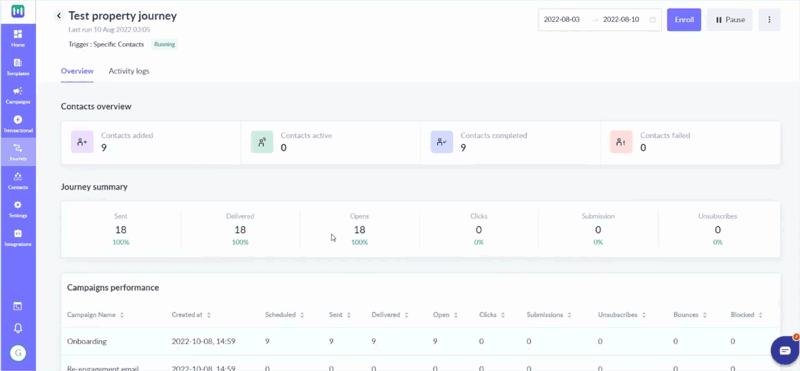Click Onboarding created date 2022-10-08, 14:59
Viewport: 800px width, 371px height.
point(204,341)
